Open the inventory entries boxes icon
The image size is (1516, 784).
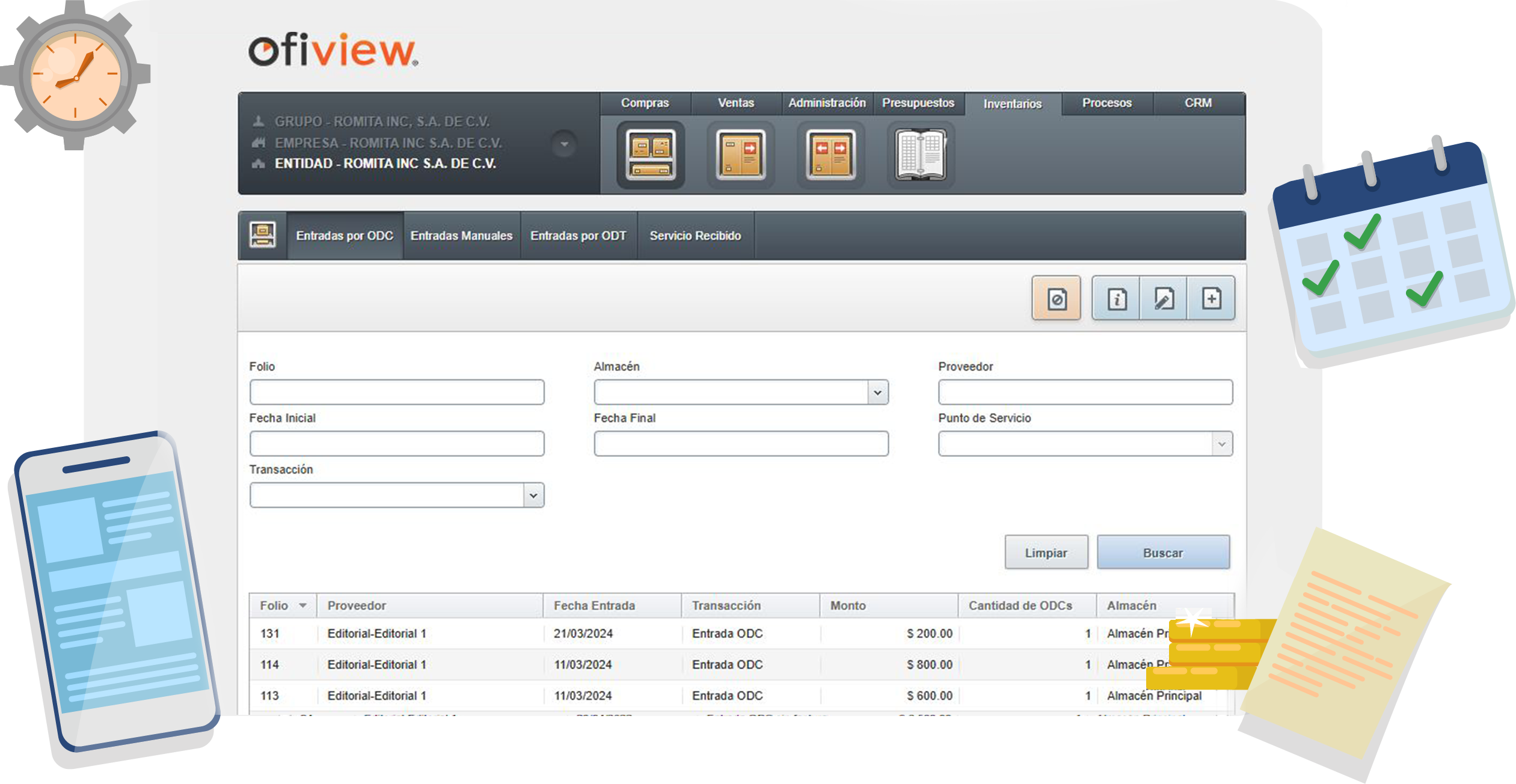click(650, 155)
